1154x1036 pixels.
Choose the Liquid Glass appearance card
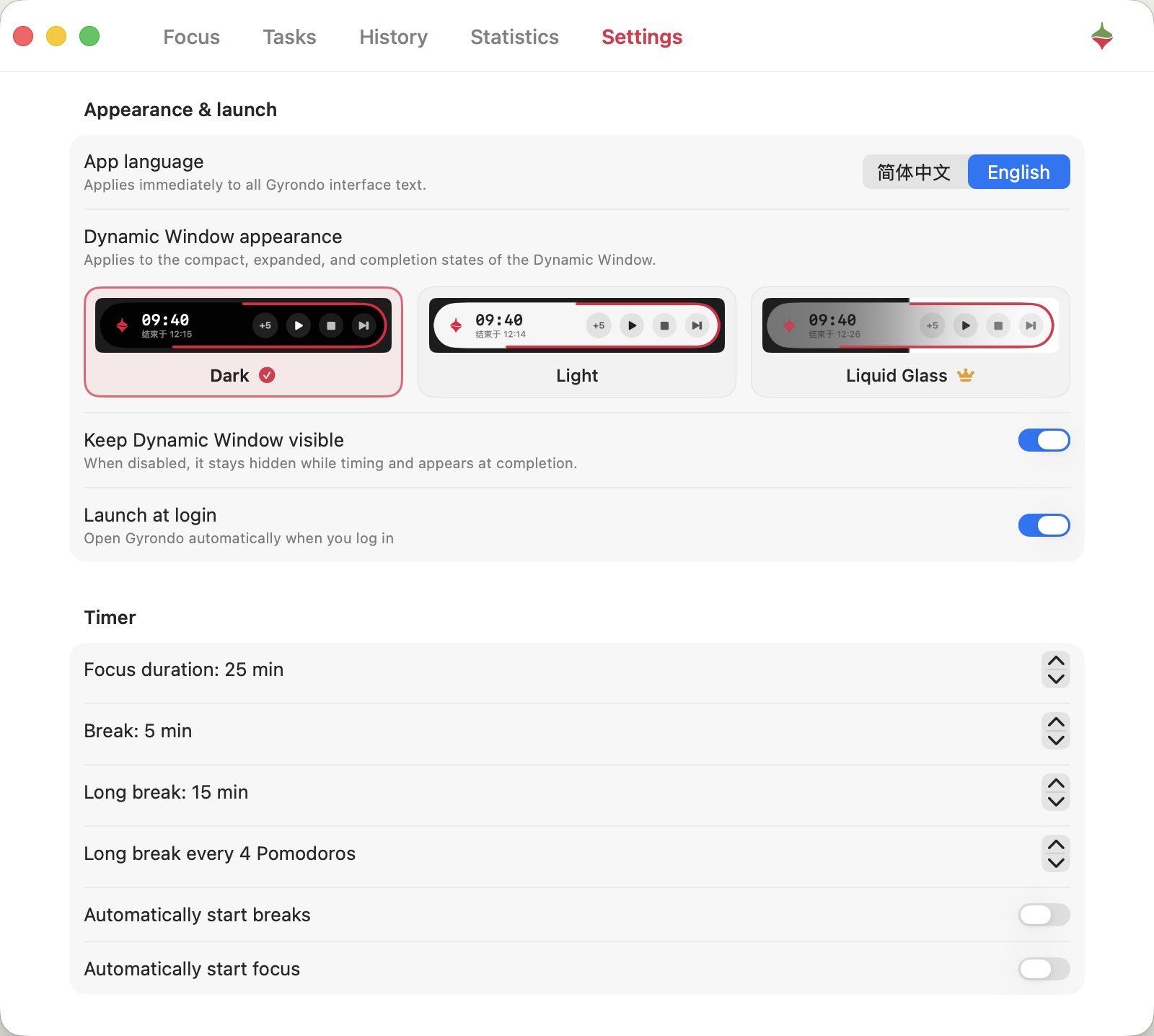click(910, 342)
